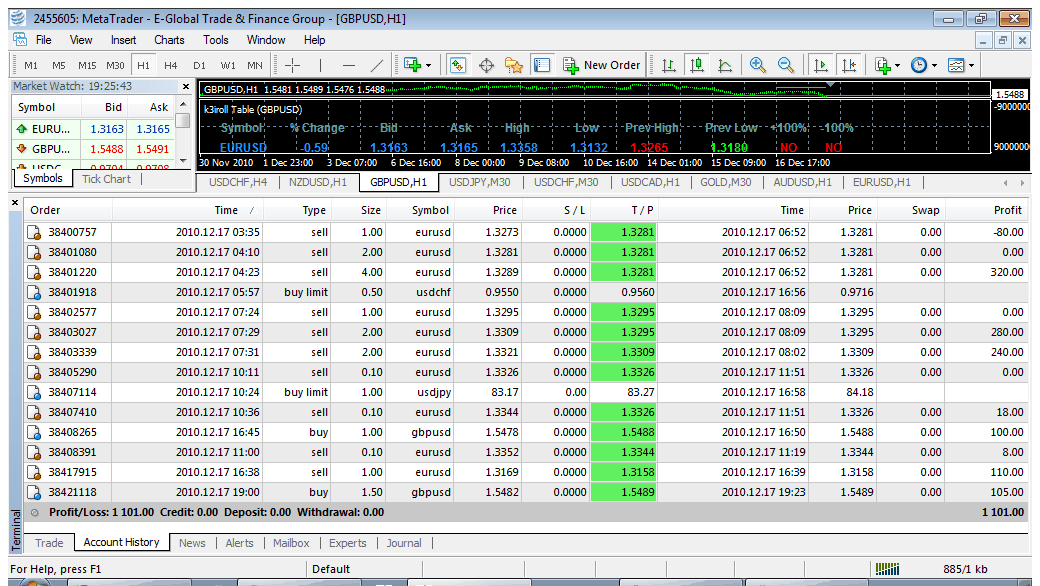Expand the indicators dropdown arrow
The image size is (1040, 586).
coord(897,65)
